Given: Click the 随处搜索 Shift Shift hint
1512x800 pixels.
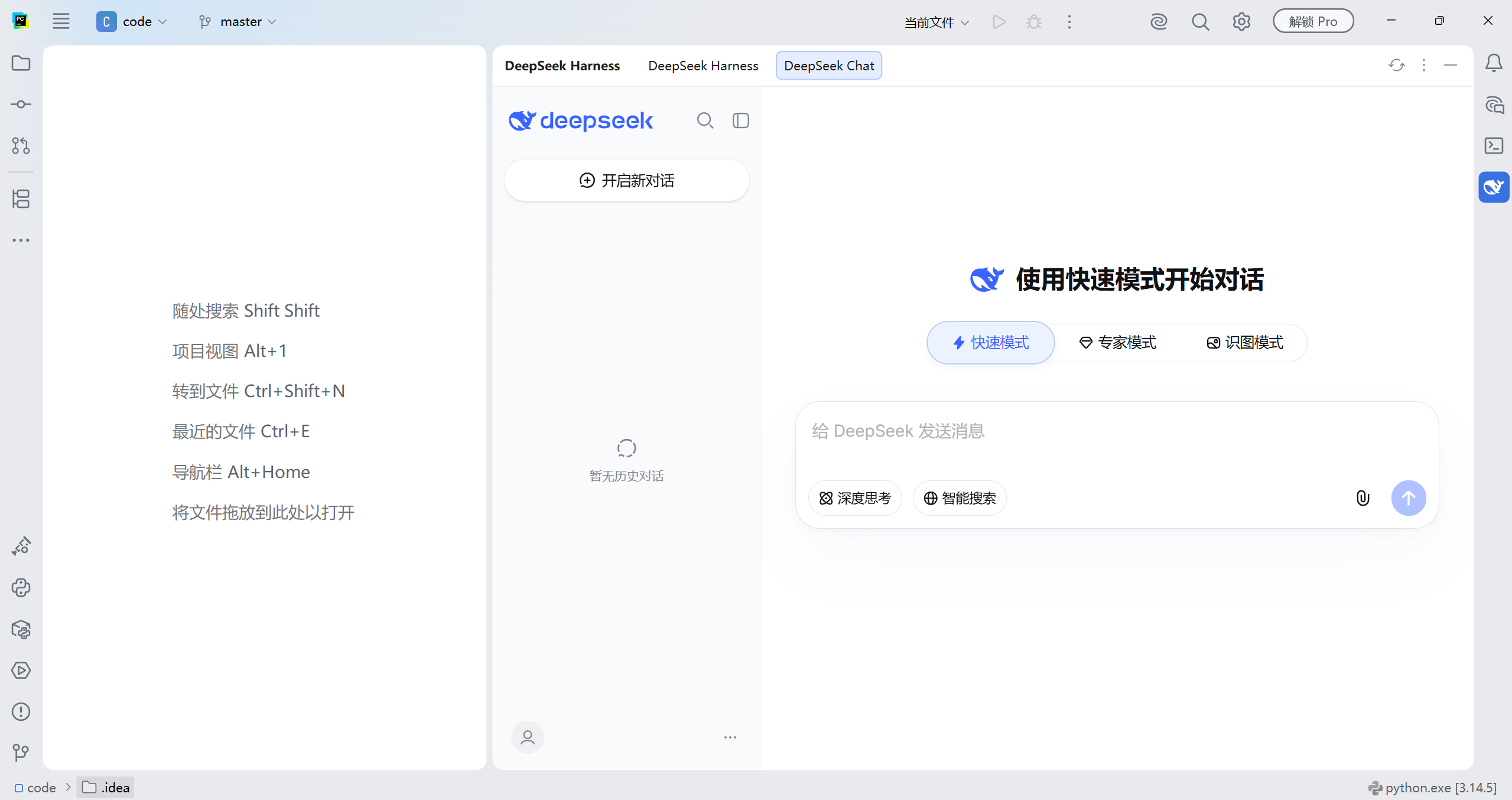Looking at the screenshot, I should tap(246, 311).
